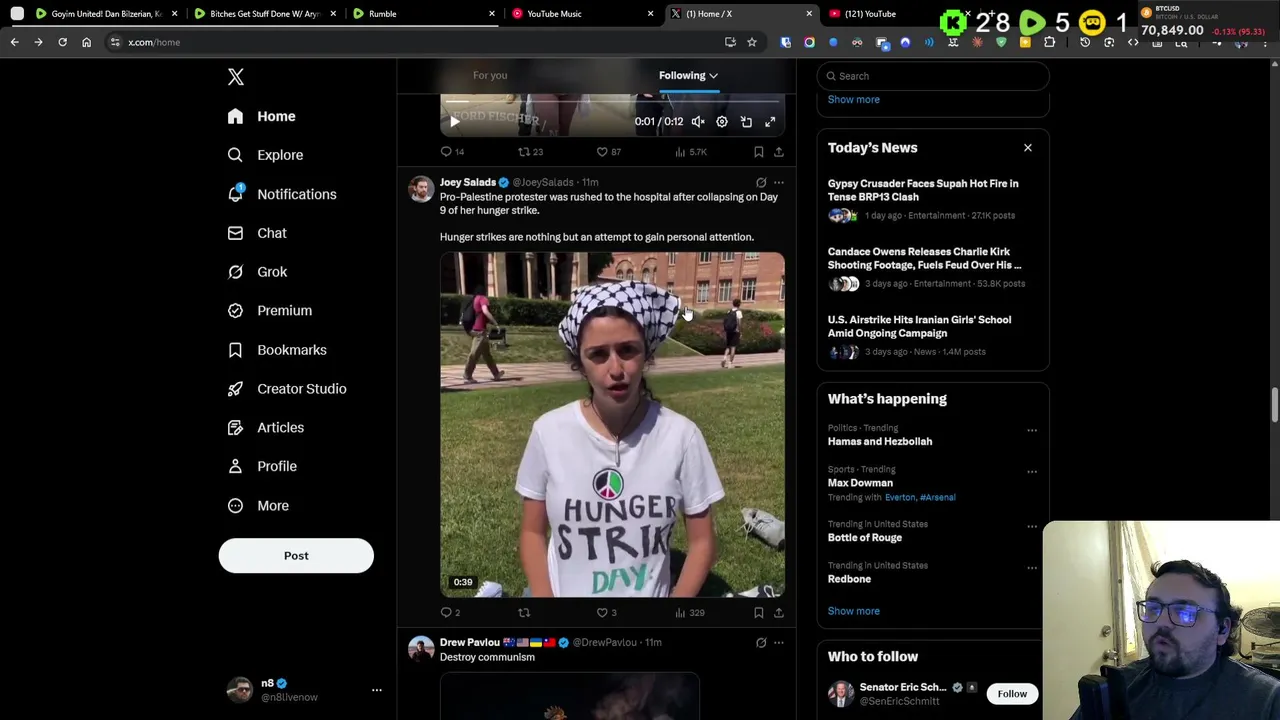Repost Joey Salads' hunger strike post

[524, 612]
